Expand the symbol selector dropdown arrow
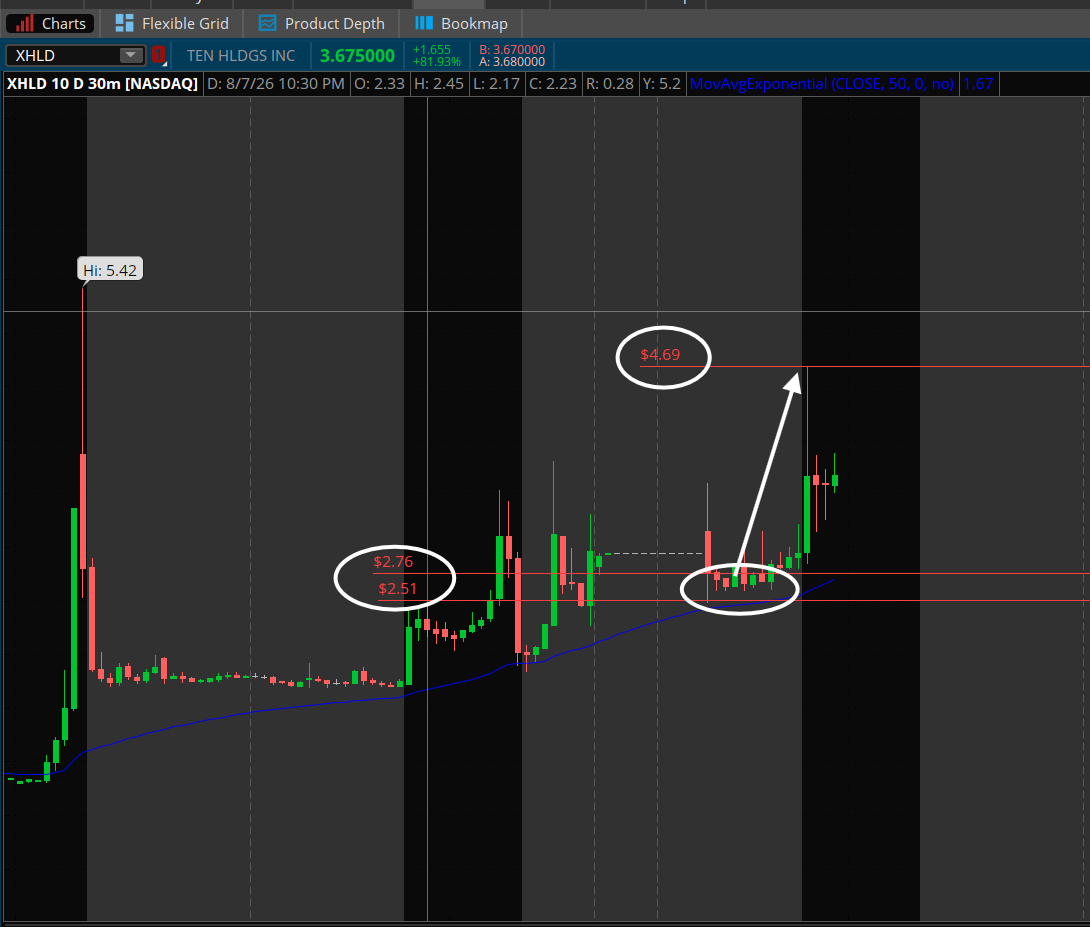Screen dimensions: 1090x927 click(x=131, y=55)
